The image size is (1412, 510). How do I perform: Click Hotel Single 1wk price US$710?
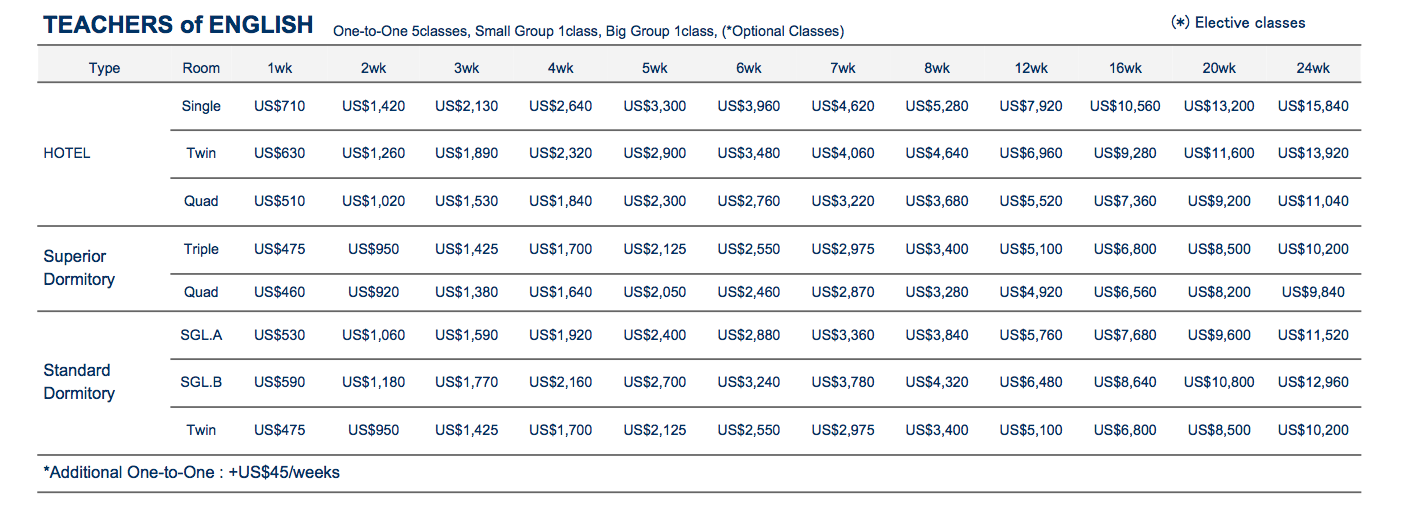279,106
